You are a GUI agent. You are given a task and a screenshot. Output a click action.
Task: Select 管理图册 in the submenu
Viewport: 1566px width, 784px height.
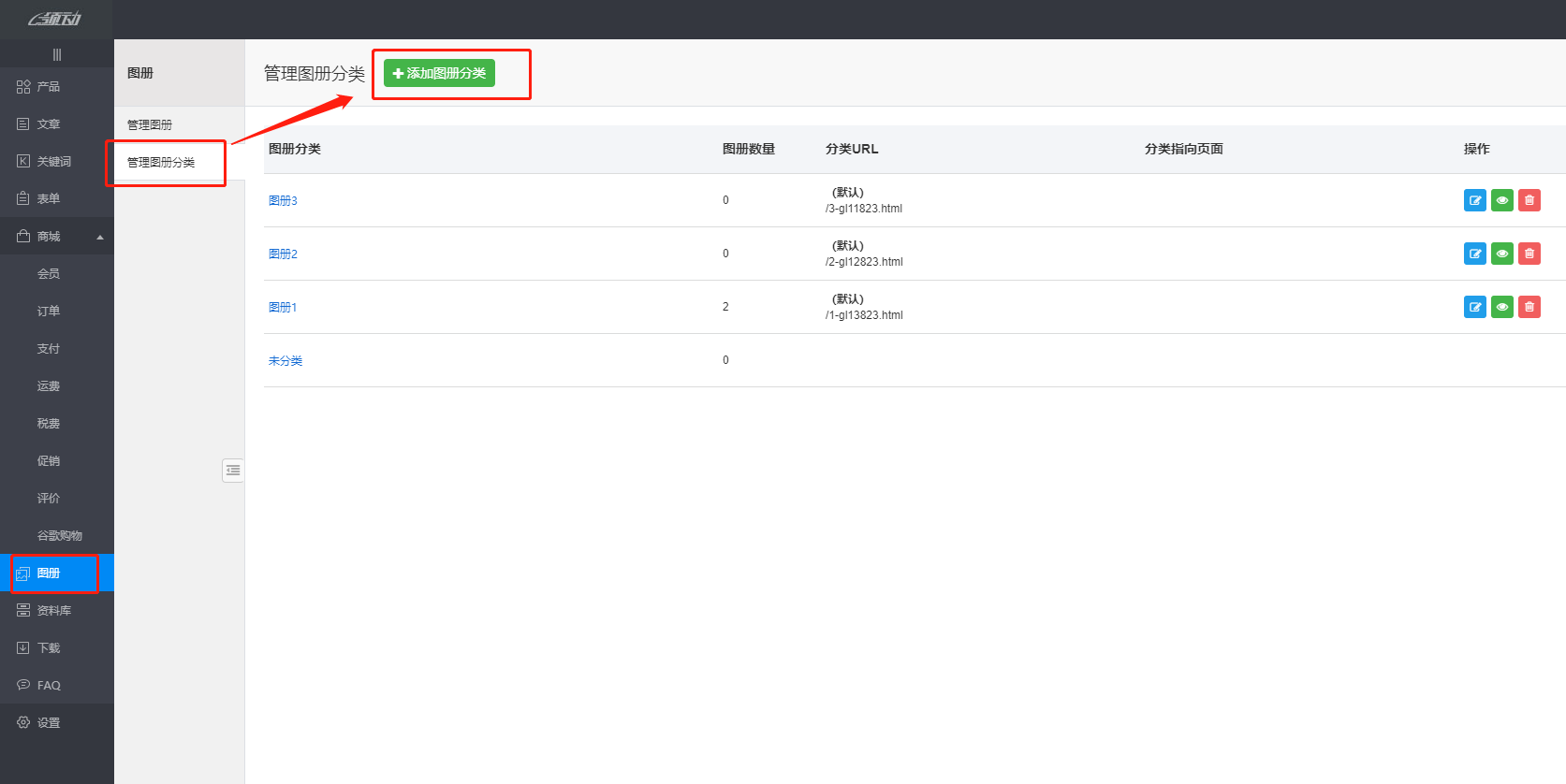click(x=150, y=124)
